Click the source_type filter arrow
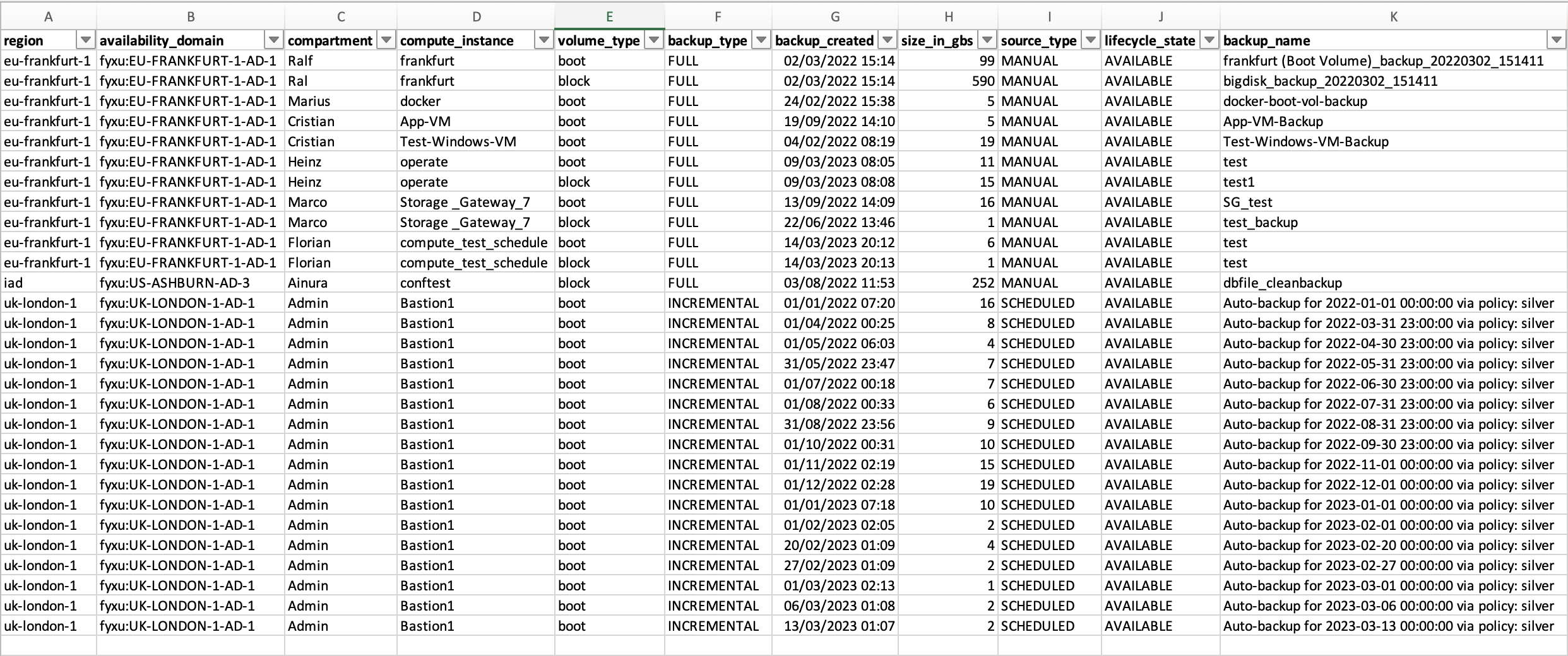The width and height of the screenshot is (1568, 656). point(1090,40)
